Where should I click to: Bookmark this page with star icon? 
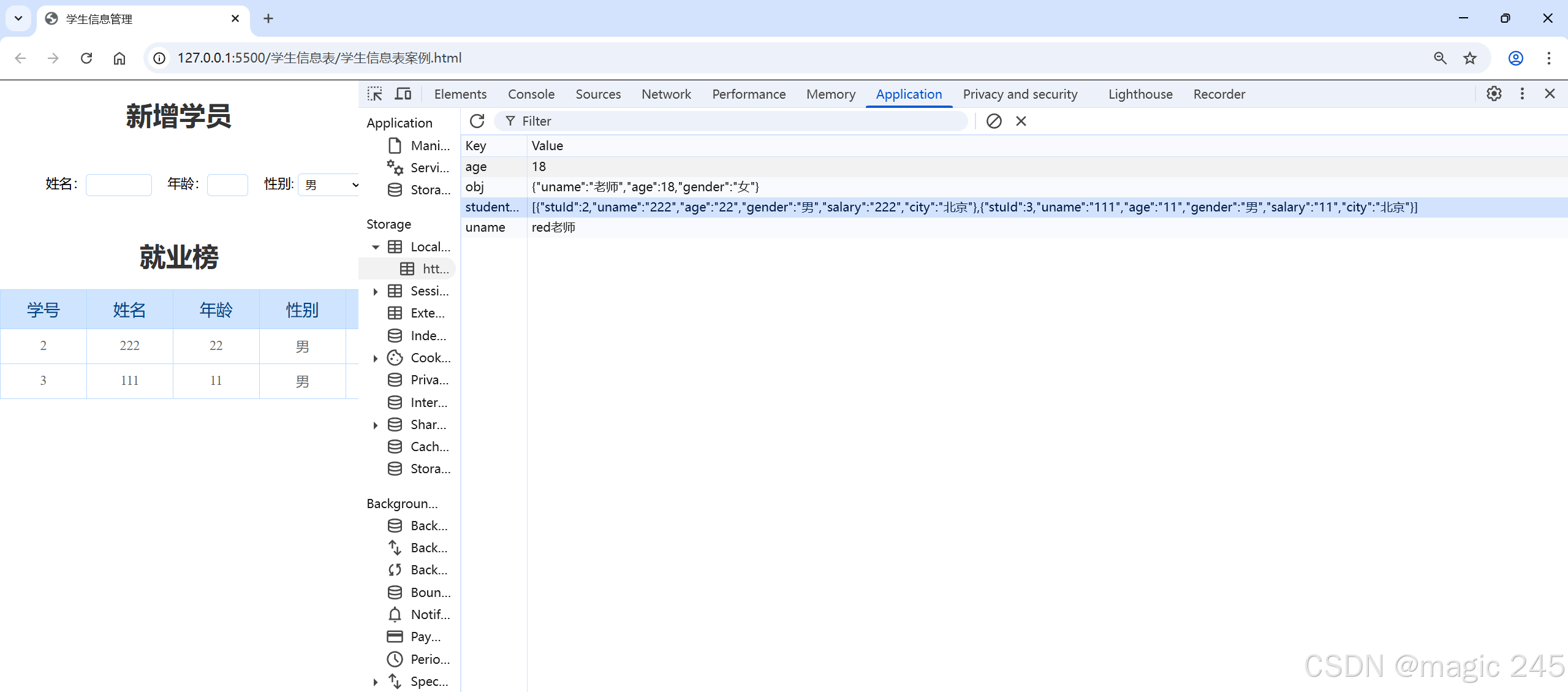[x=1470, y=58]
